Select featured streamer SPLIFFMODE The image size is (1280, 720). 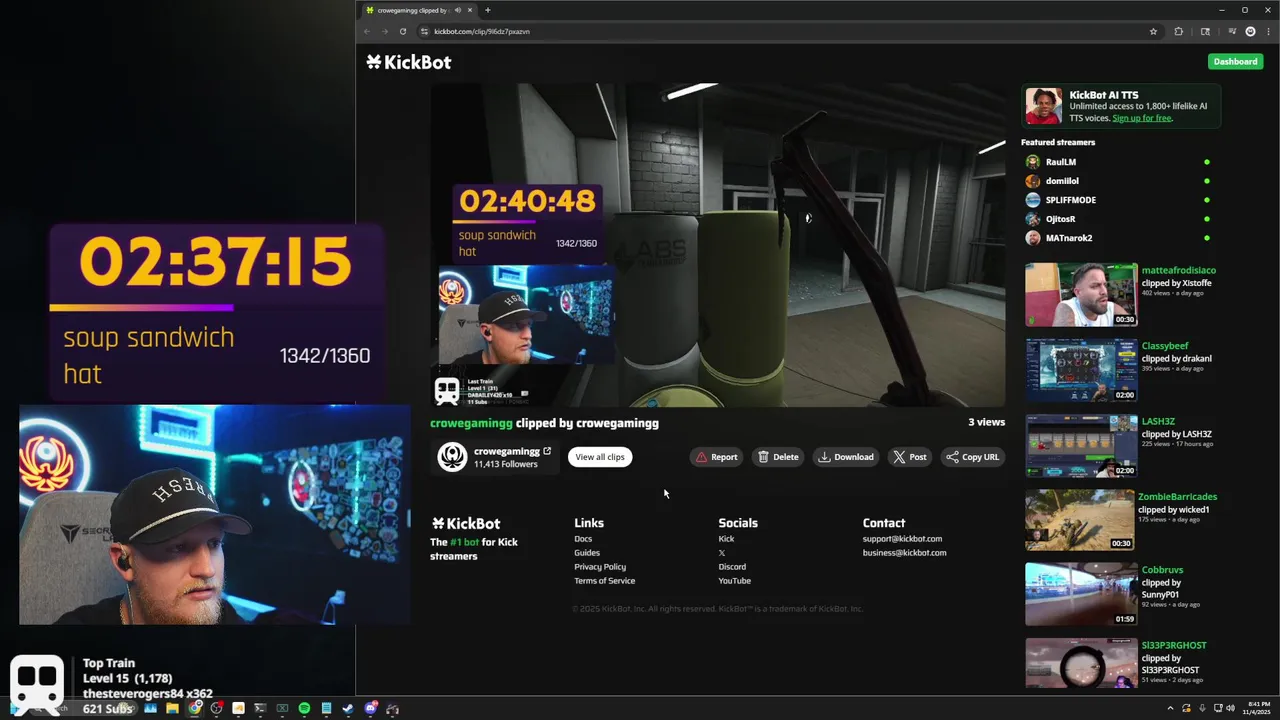click(x=1070, y=200)
